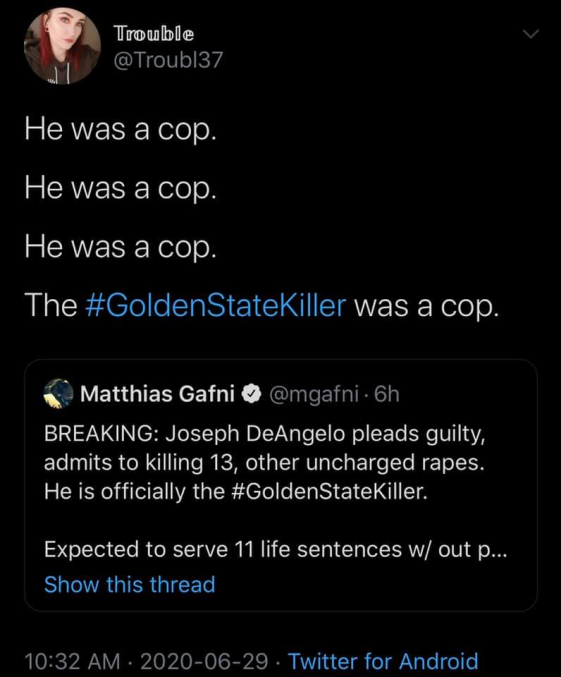Tap the 10:32 AM timestamp

73,661
